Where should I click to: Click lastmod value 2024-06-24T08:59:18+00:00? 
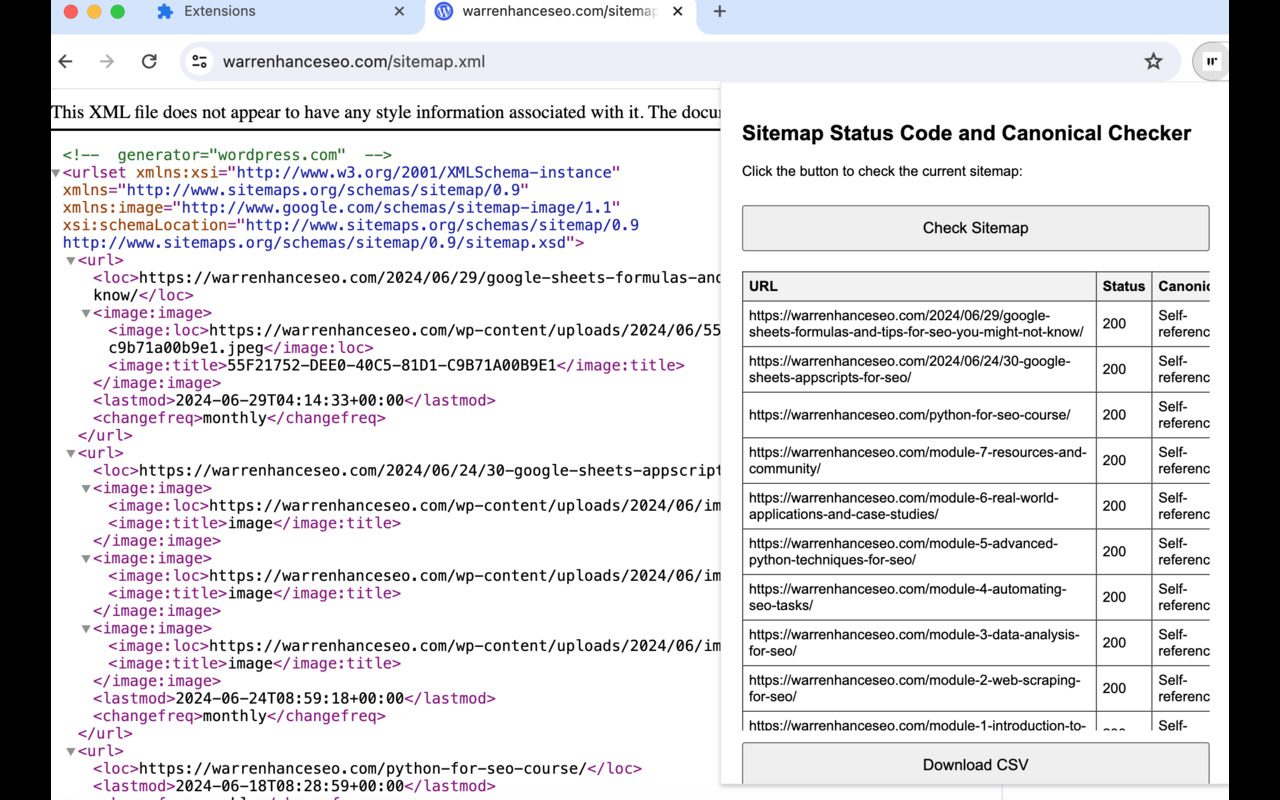pos(290,699)
